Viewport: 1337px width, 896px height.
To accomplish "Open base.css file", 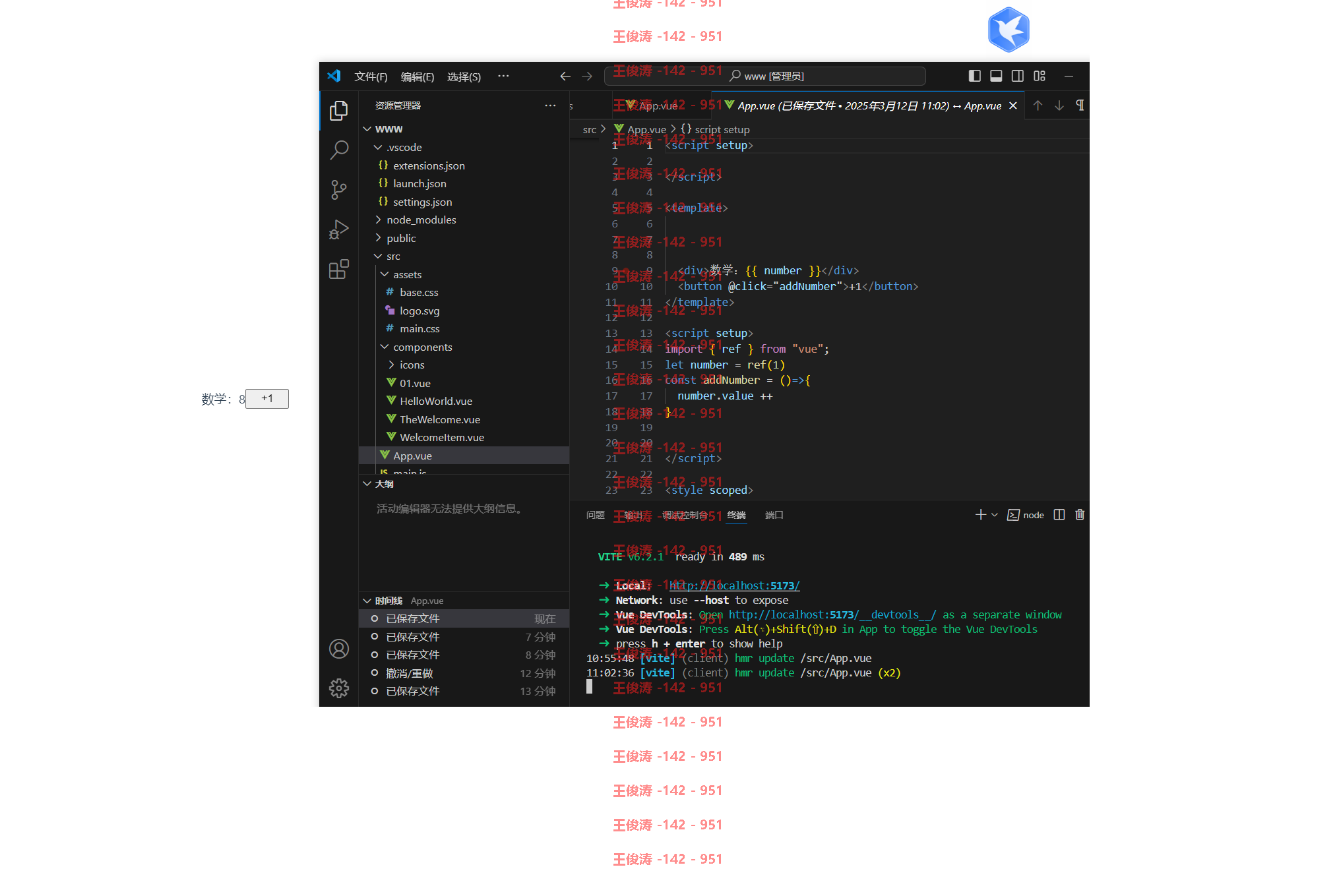I will click(x=464, y=293).
